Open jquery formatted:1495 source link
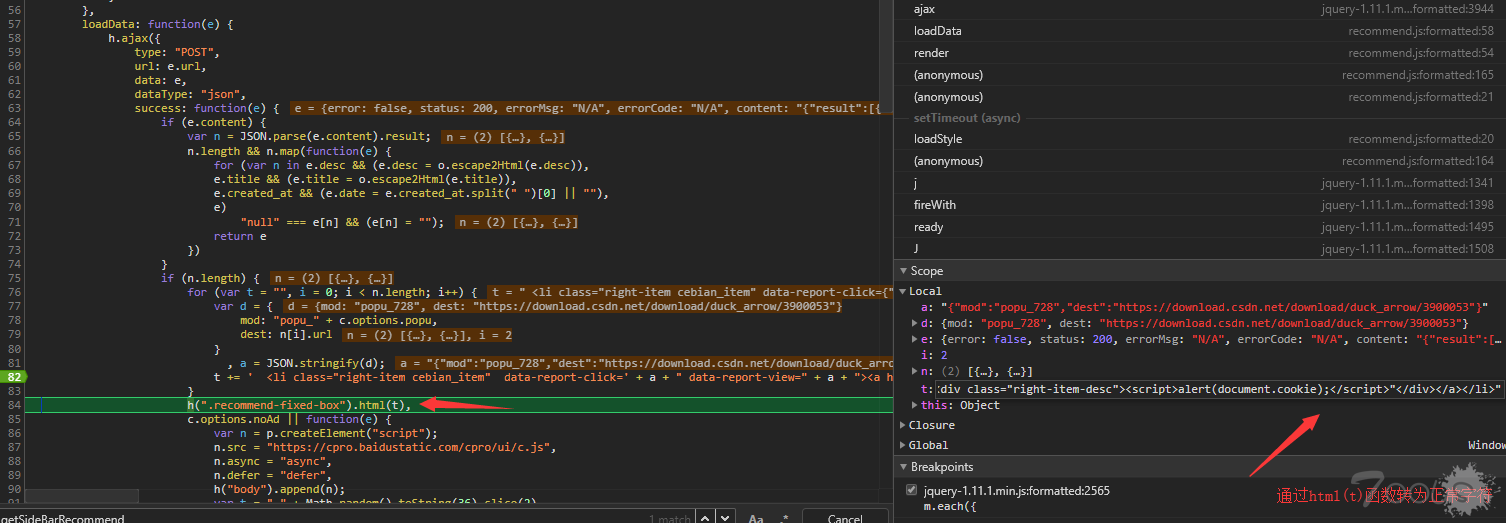Screen dimensions: 1506x523 click(x=1408, y=227)
